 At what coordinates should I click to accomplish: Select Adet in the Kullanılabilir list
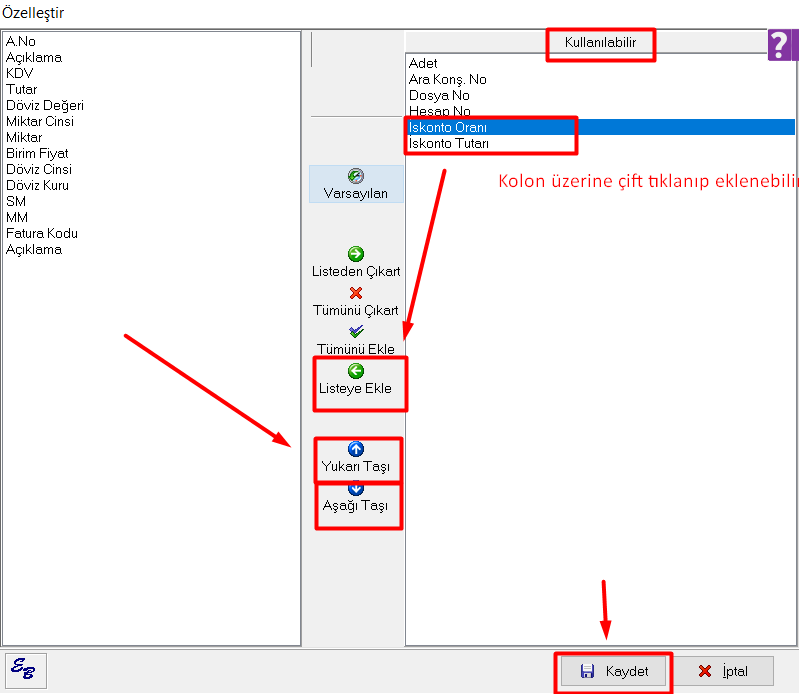click(x=601, y=63)
